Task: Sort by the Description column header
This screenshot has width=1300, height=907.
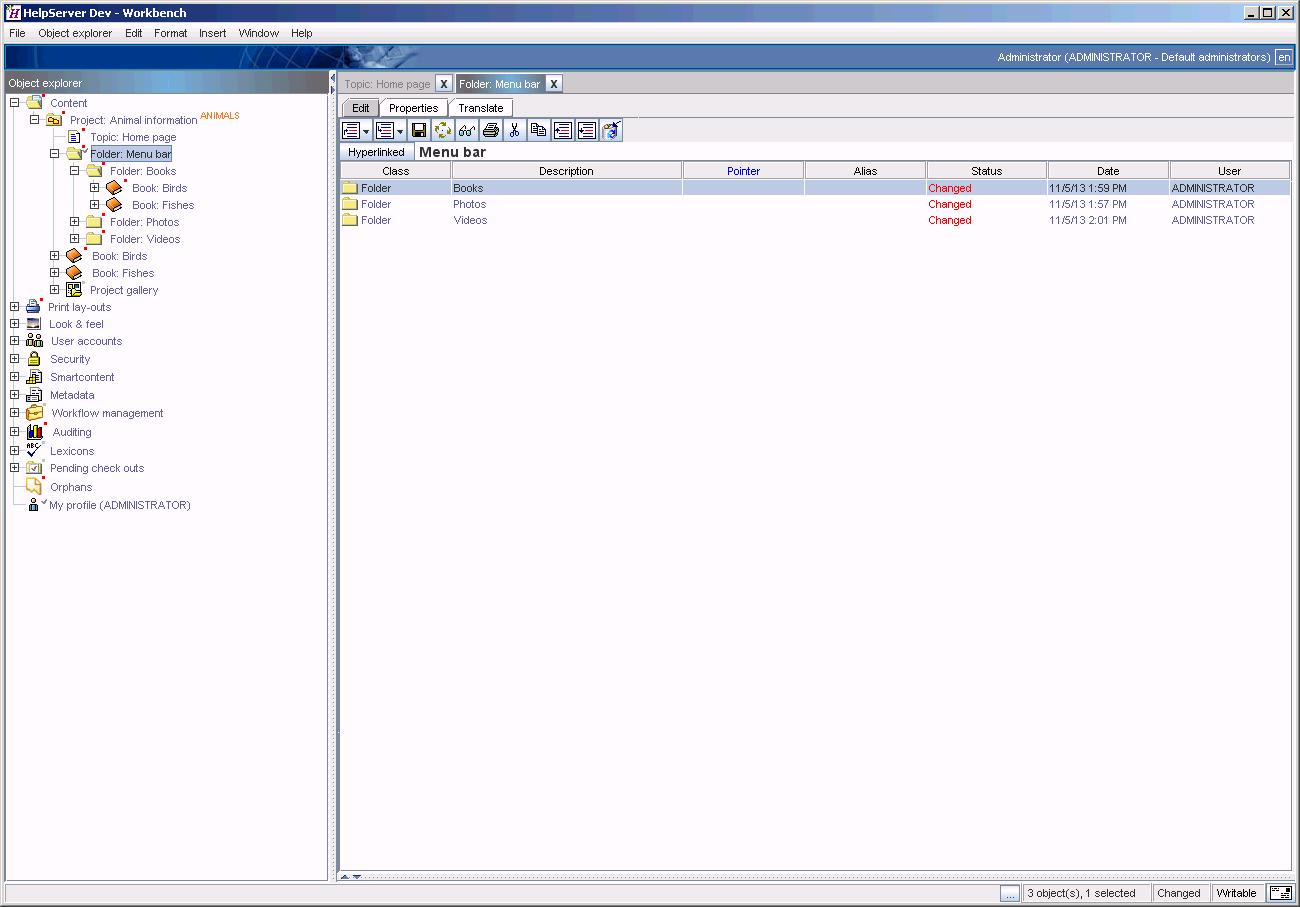Action: [x=567, y=171]
